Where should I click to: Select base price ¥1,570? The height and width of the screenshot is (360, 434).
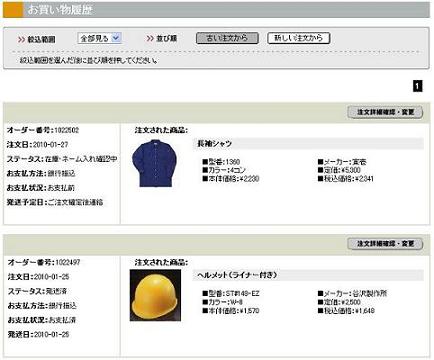pyautogui.click(x=249, y=311)
